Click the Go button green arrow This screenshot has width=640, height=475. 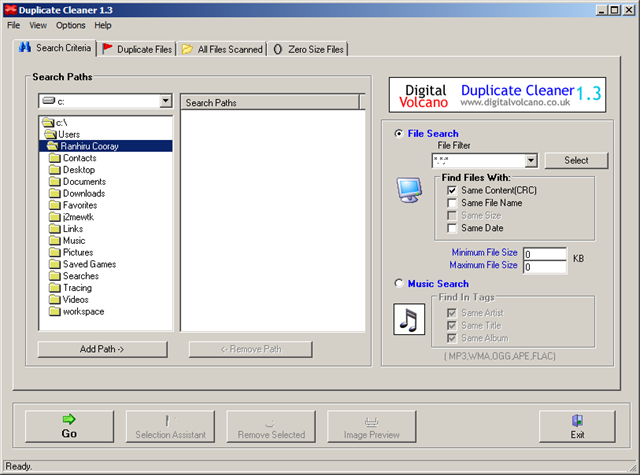tap(69, 419)
